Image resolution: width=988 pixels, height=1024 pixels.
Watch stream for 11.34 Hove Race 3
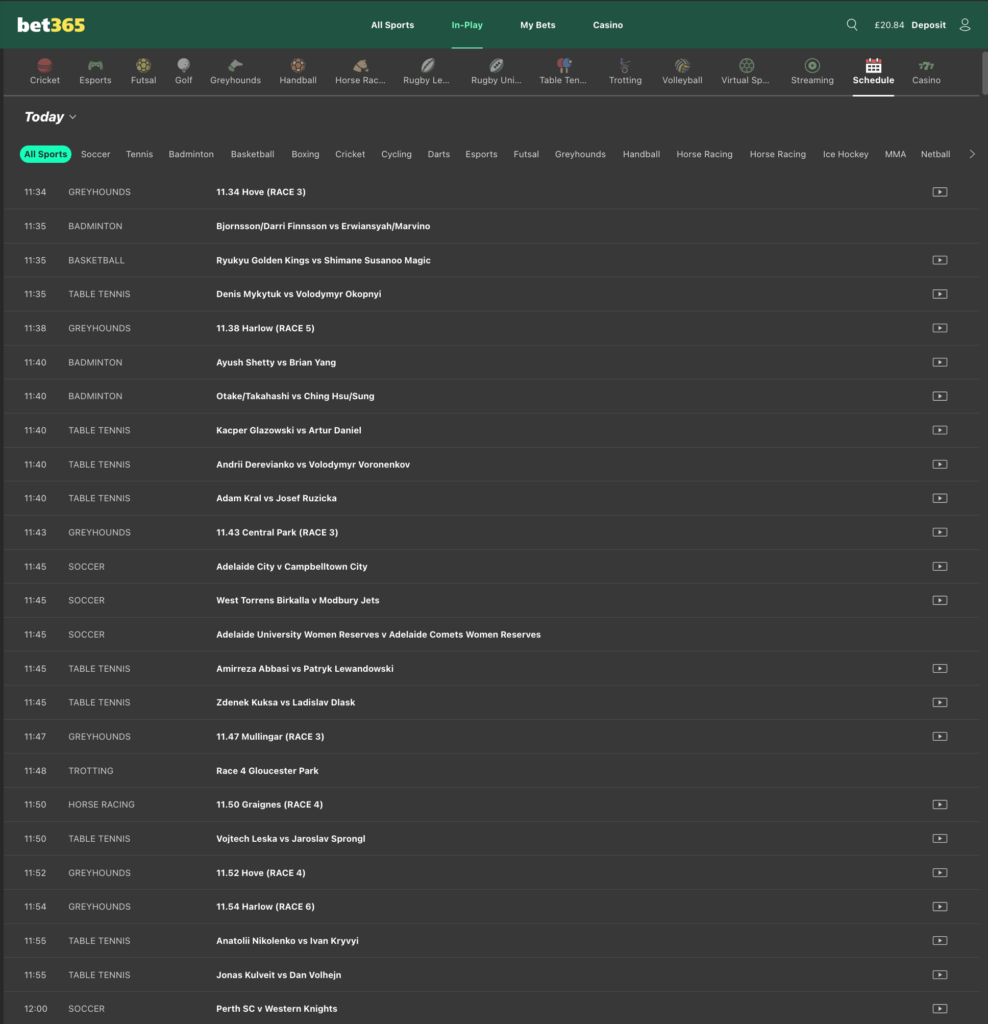pos(940,192)
